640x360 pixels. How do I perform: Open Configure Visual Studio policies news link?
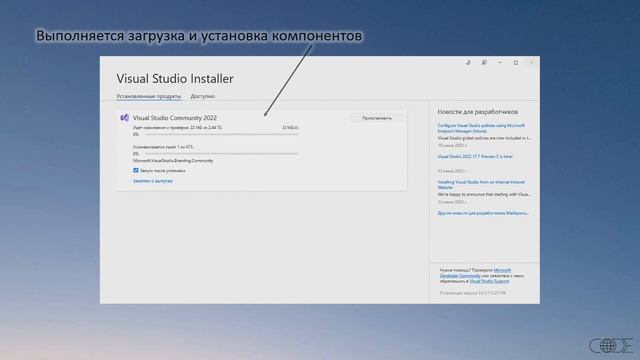pos(481,128)
